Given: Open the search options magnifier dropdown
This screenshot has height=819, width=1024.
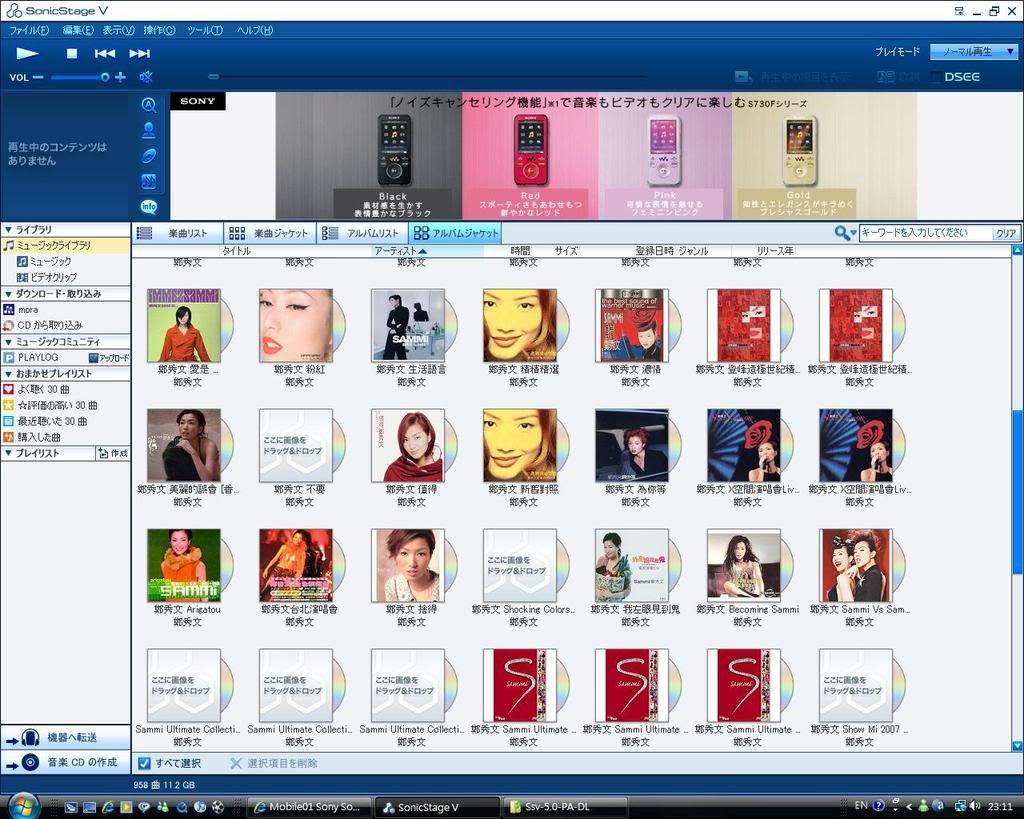Looking at the screenshot, I should pyautogui.click(x=845, y=233).
